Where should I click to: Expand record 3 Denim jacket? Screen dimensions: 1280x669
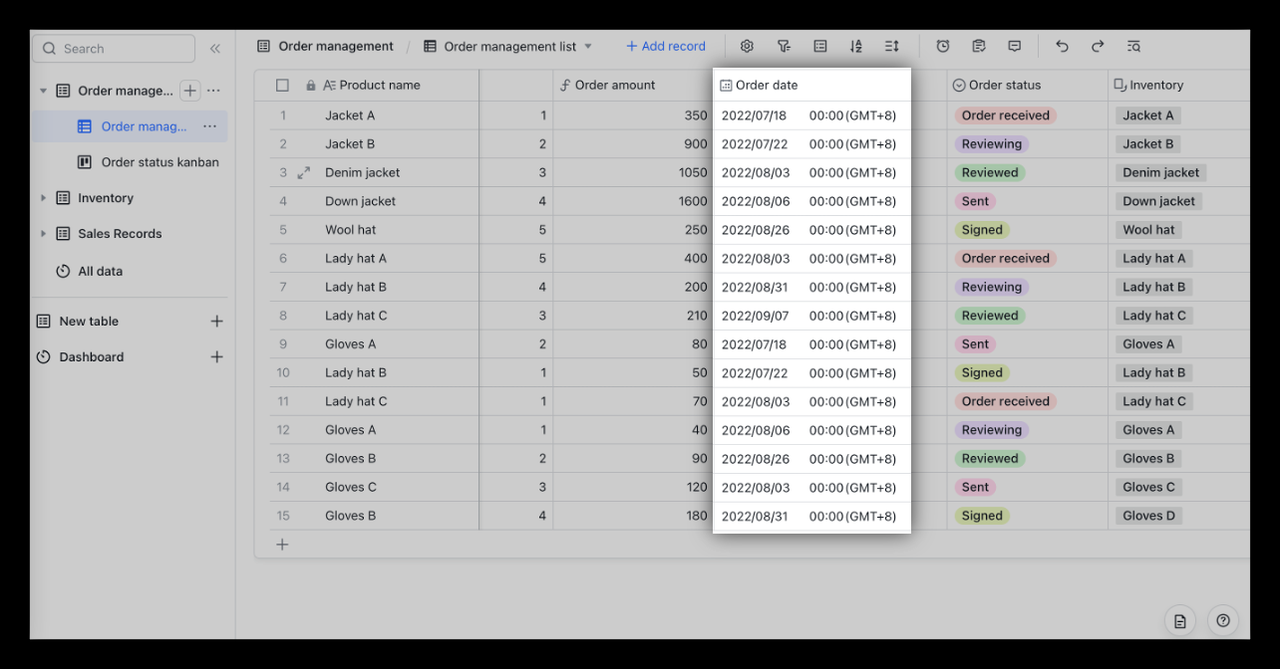pyautogui.click(x=304, y=173)
